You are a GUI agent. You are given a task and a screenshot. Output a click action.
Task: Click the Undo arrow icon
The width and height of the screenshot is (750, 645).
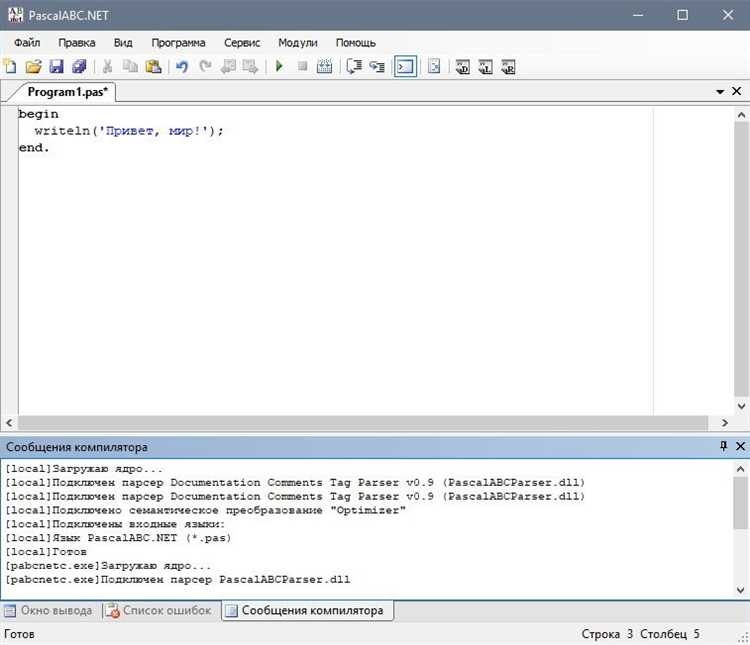tap(182, 67)
